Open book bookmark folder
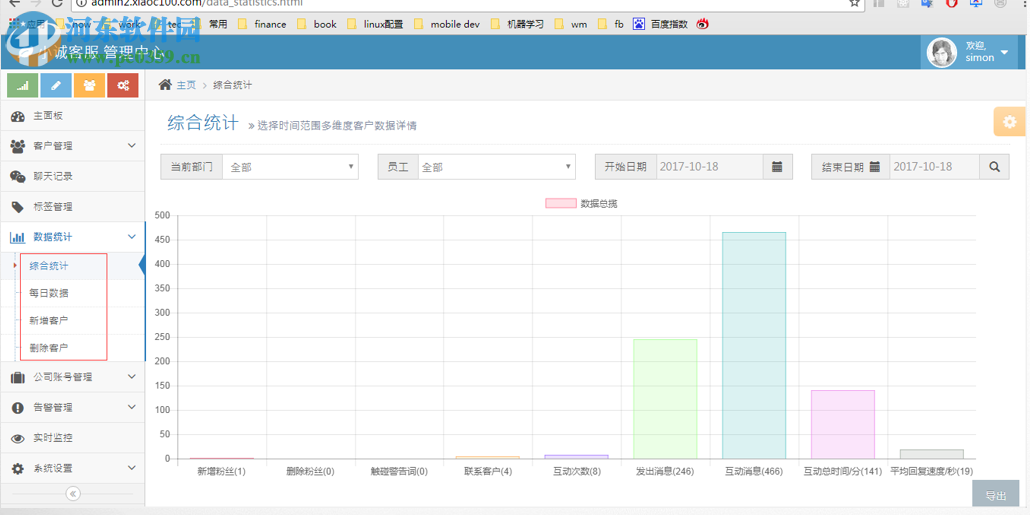This screenshot has height=515, width=1030. tap(317, 24)
